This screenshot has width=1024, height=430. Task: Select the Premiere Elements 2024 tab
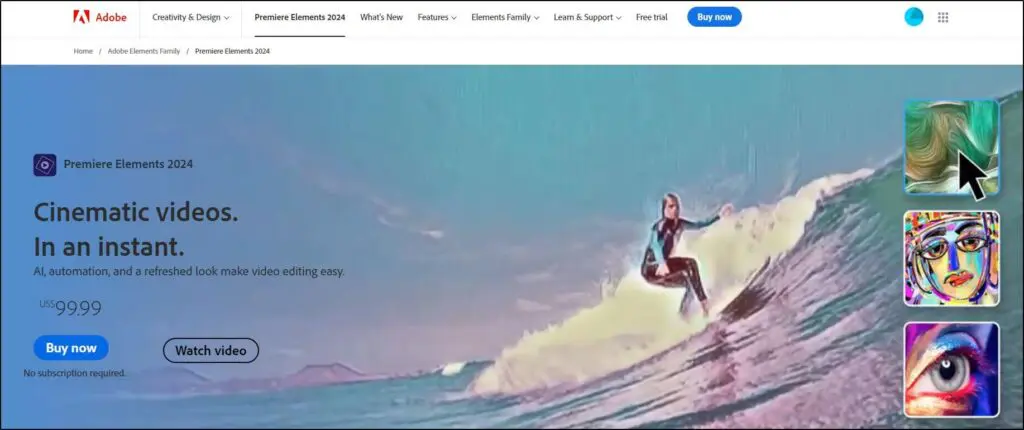(x=300, y=18)
